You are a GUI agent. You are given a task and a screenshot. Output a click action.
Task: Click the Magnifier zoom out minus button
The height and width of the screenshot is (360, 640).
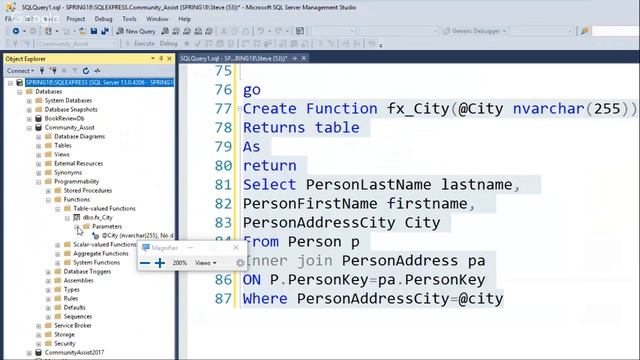click(x=144, y=263)
